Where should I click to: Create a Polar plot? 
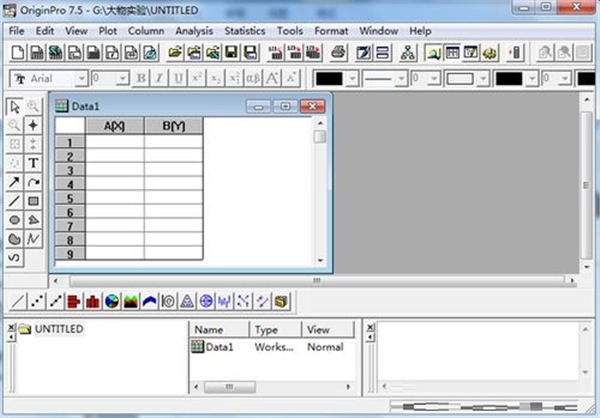pyautogui.click(x=168, y=302)
